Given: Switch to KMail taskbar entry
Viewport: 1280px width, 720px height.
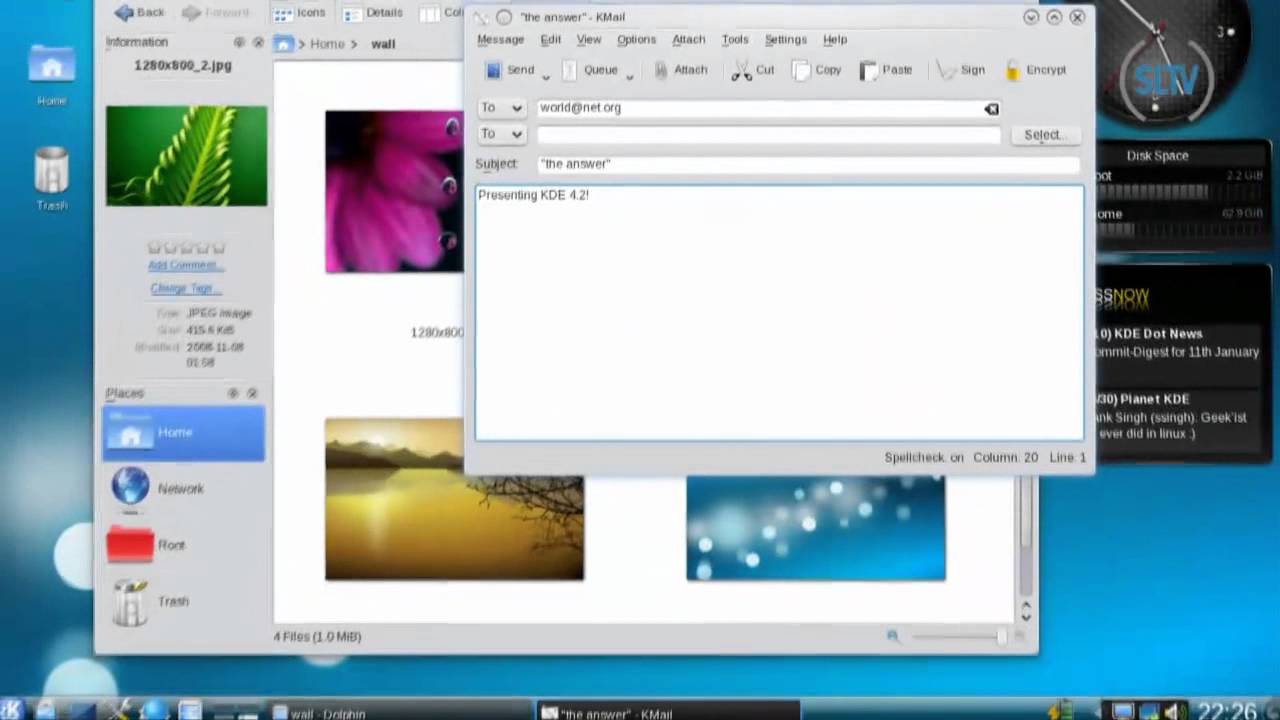Looking at the screenshot, I should [668, 713].
